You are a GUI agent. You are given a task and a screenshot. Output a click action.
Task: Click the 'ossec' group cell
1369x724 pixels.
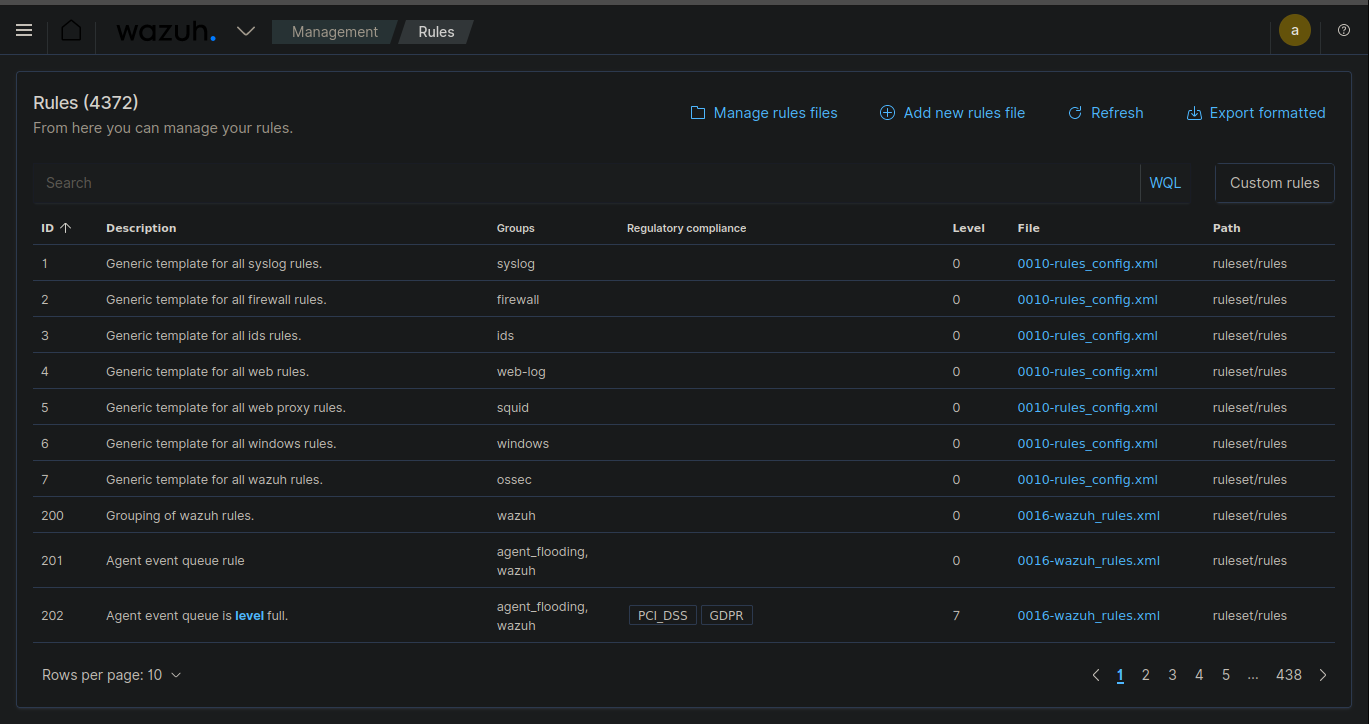(x=514, y=480)
